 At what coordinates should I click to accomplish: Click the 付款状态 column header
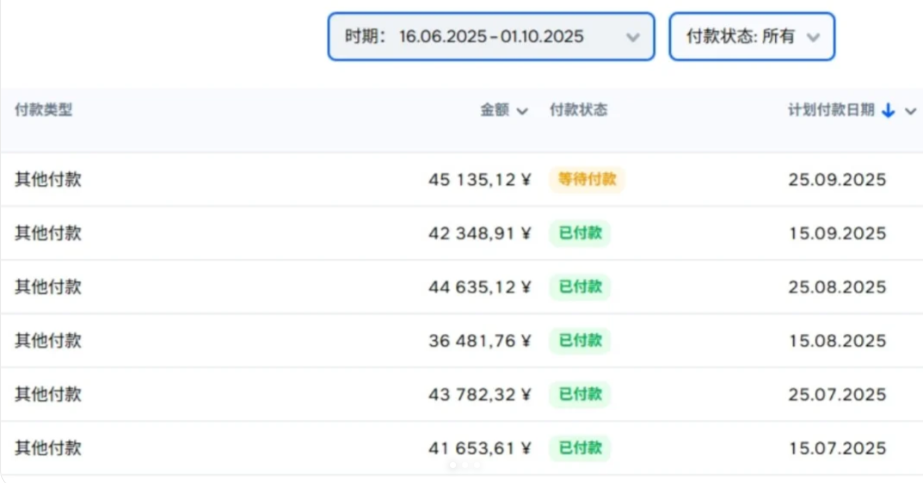[x=578, y=111]
